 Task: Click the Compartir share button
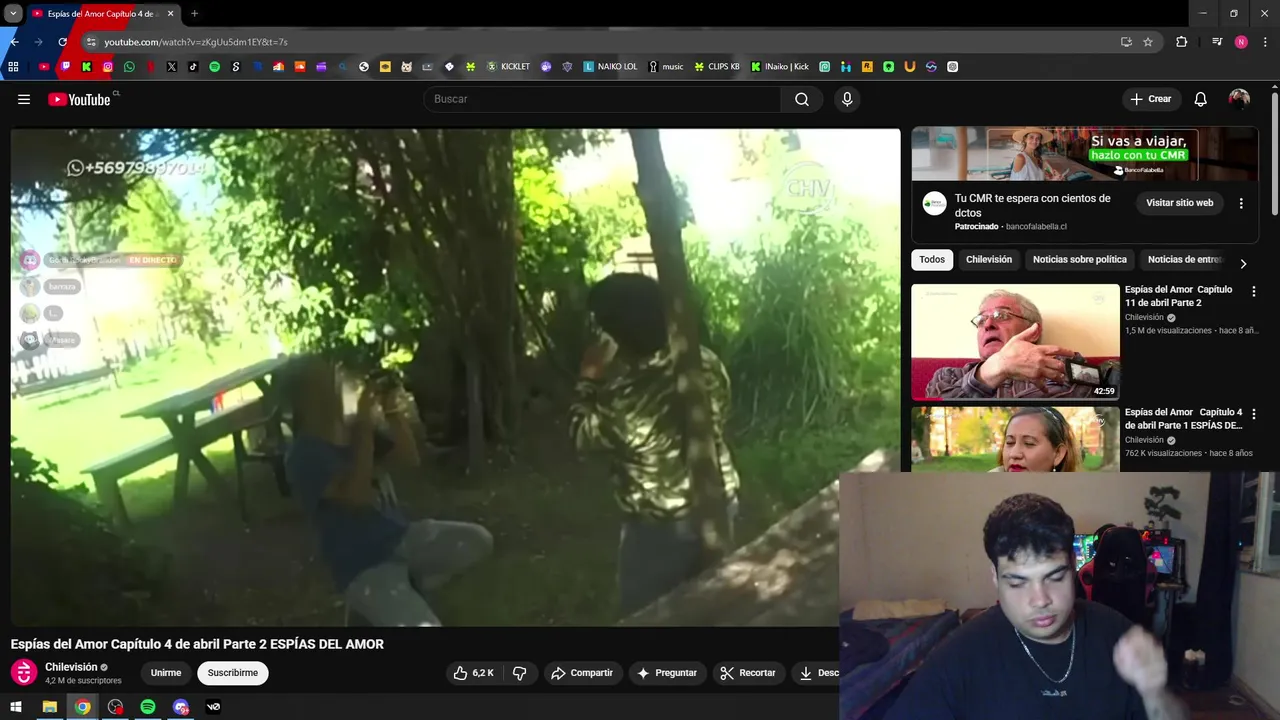[x=582, y=673]
